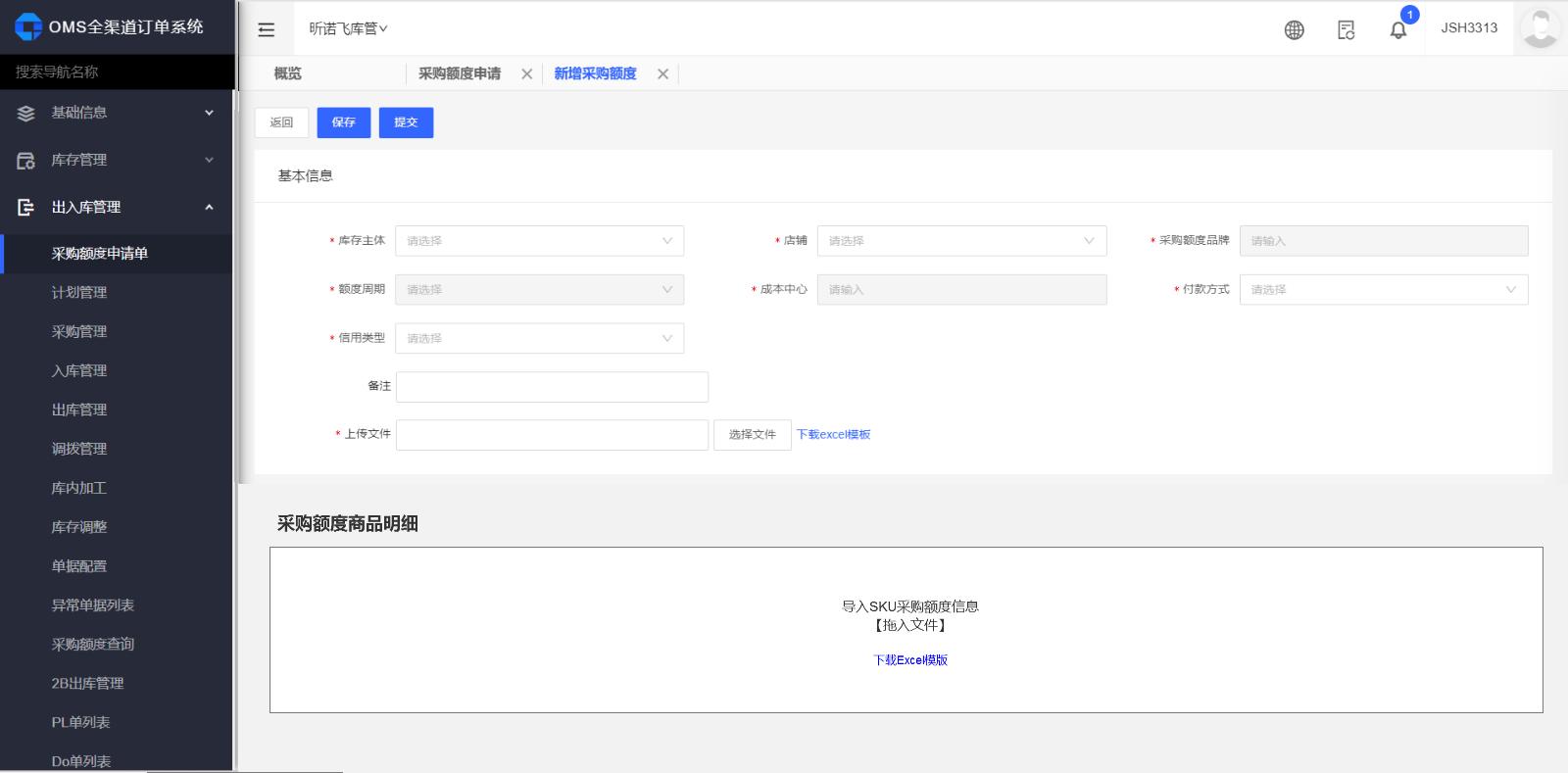
Task: Click the 选择文件 button
Action: (x=753, y=435)
